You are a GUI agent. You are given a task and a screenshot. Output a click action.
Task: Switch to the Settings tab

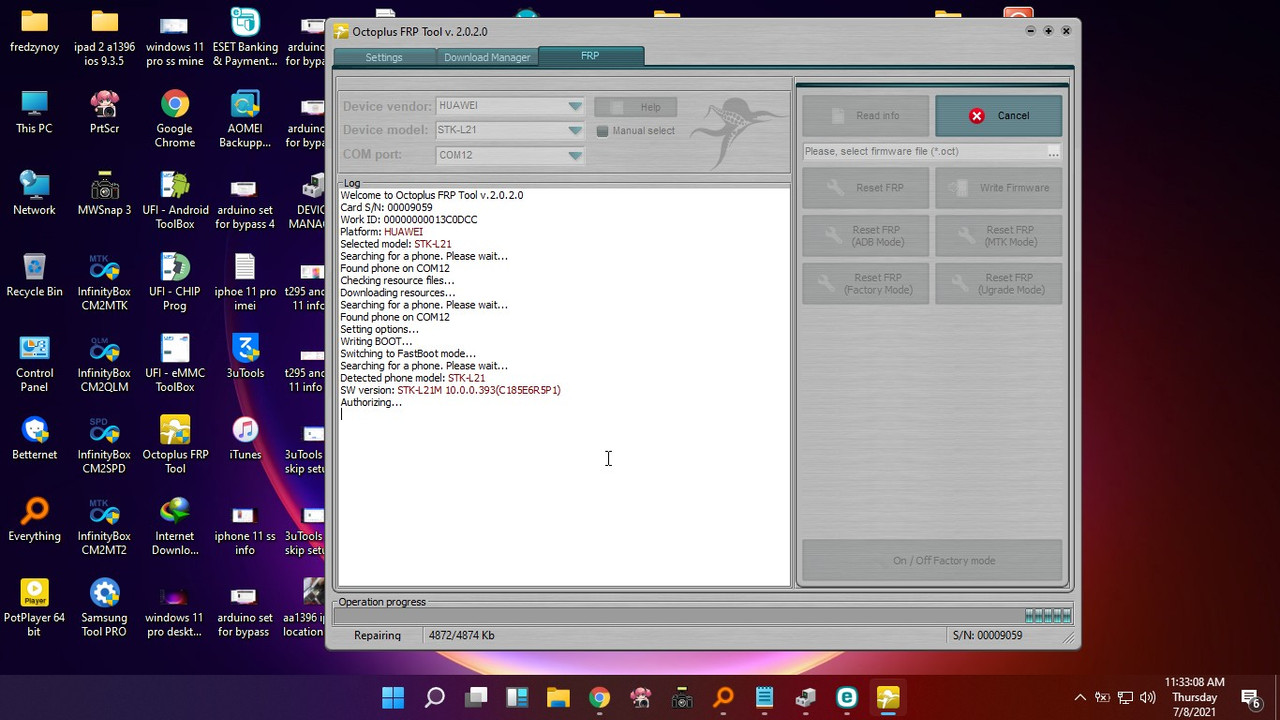(x=384, y=57)
